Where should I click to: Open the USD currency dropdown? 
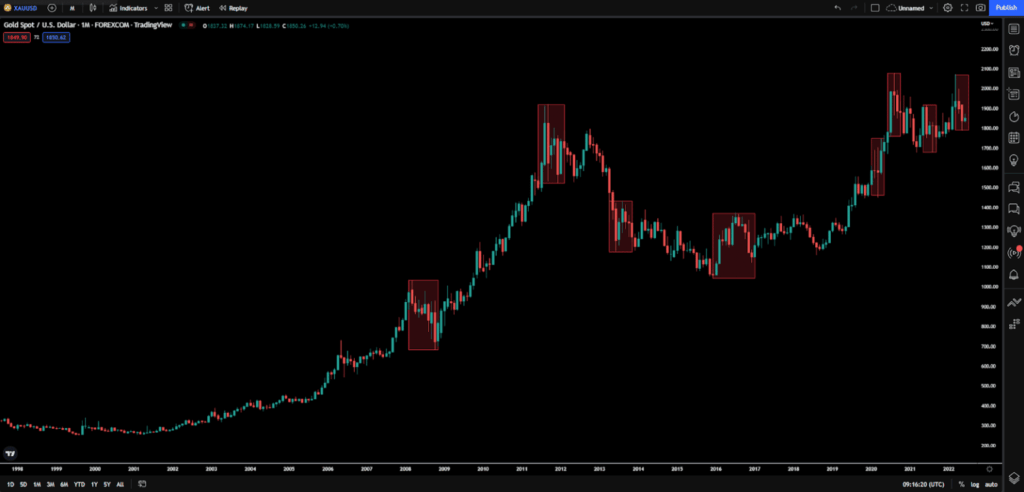[x=985, y=23]
